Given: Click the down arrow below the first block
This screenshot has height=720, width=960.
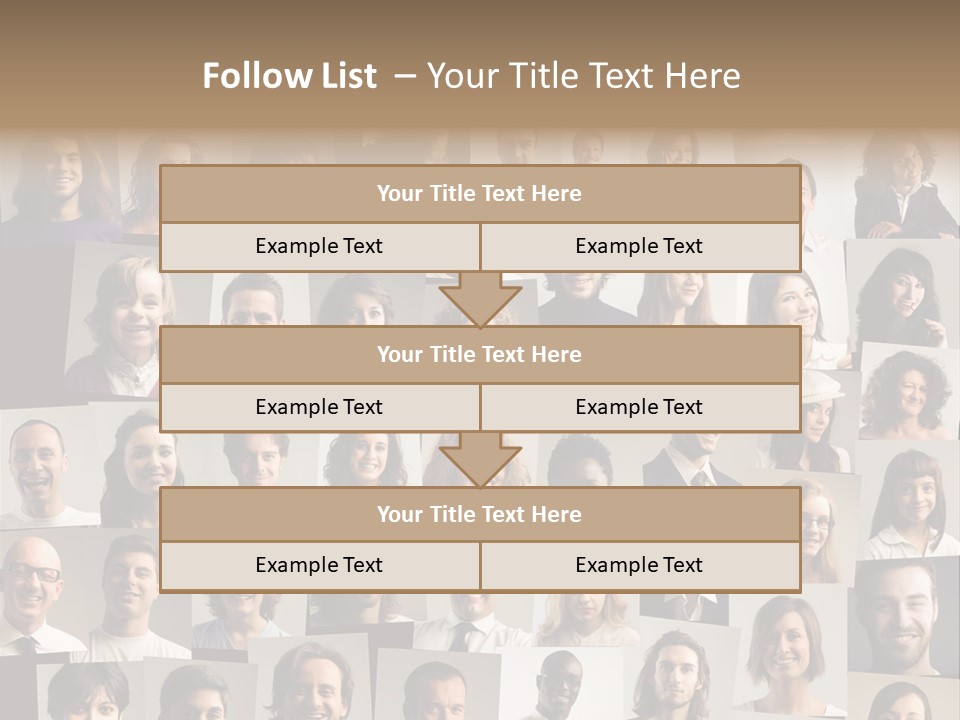Looking at the screenshot, I should point(480,299).
